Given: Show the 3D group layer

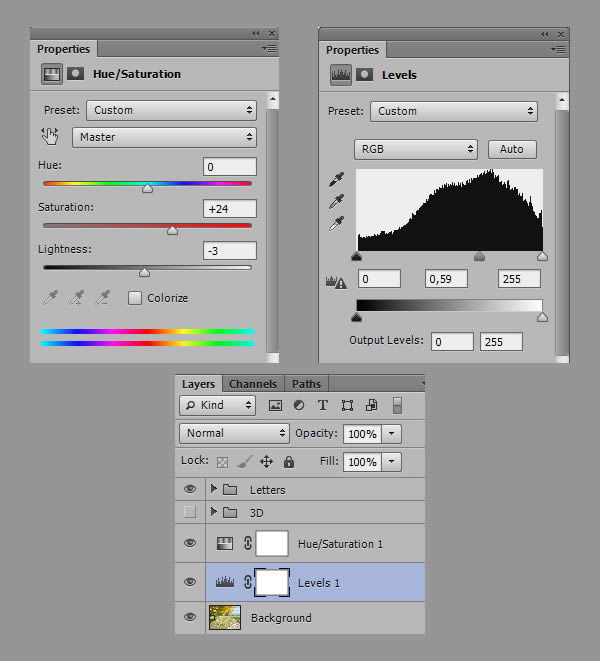Looking at the screenshot, I should (190, 513).
